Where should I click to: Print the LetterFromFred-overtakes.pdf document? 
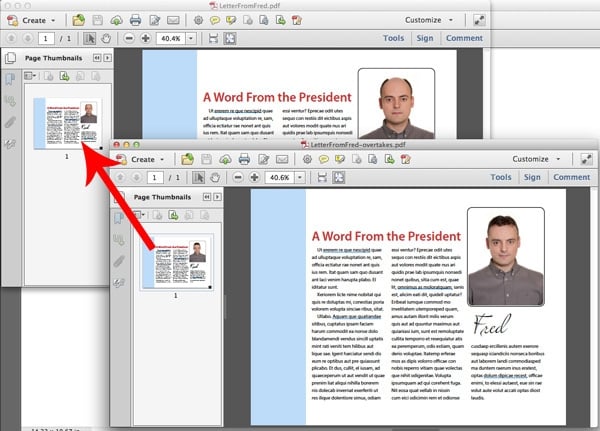pyautogui.click(x=242, y=159)
